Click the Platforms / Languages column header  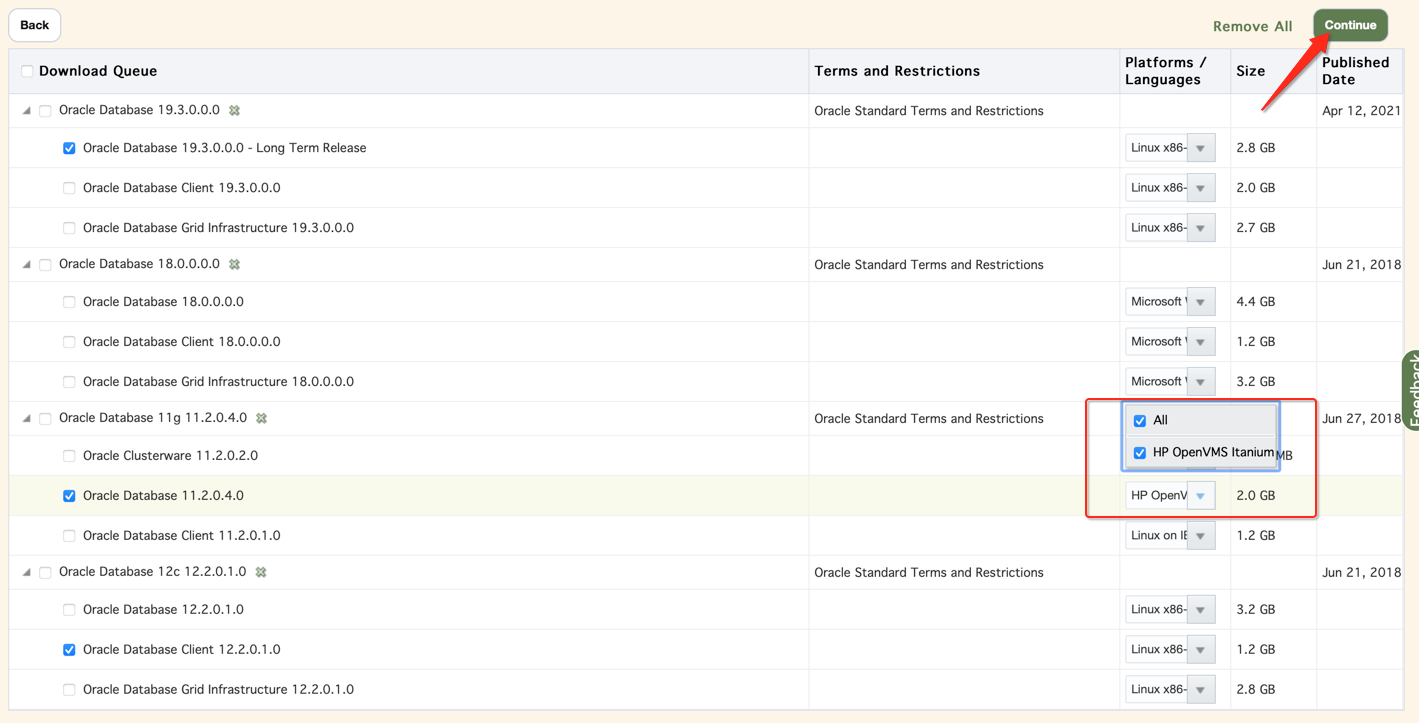[x=1166, y=71]
